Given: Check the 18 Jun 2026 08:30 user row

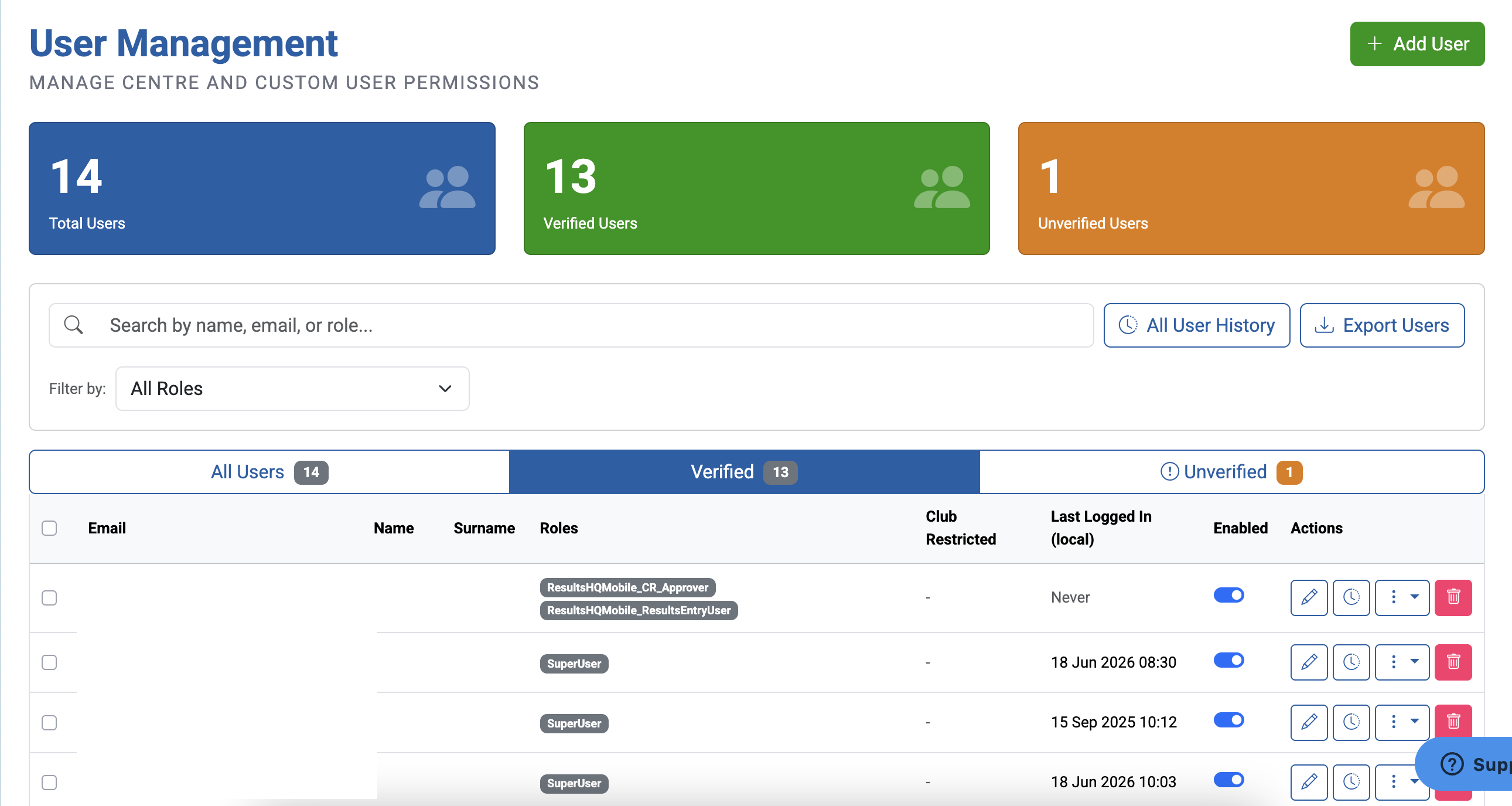Looking at the screenshot, I should tap(49, 662).
